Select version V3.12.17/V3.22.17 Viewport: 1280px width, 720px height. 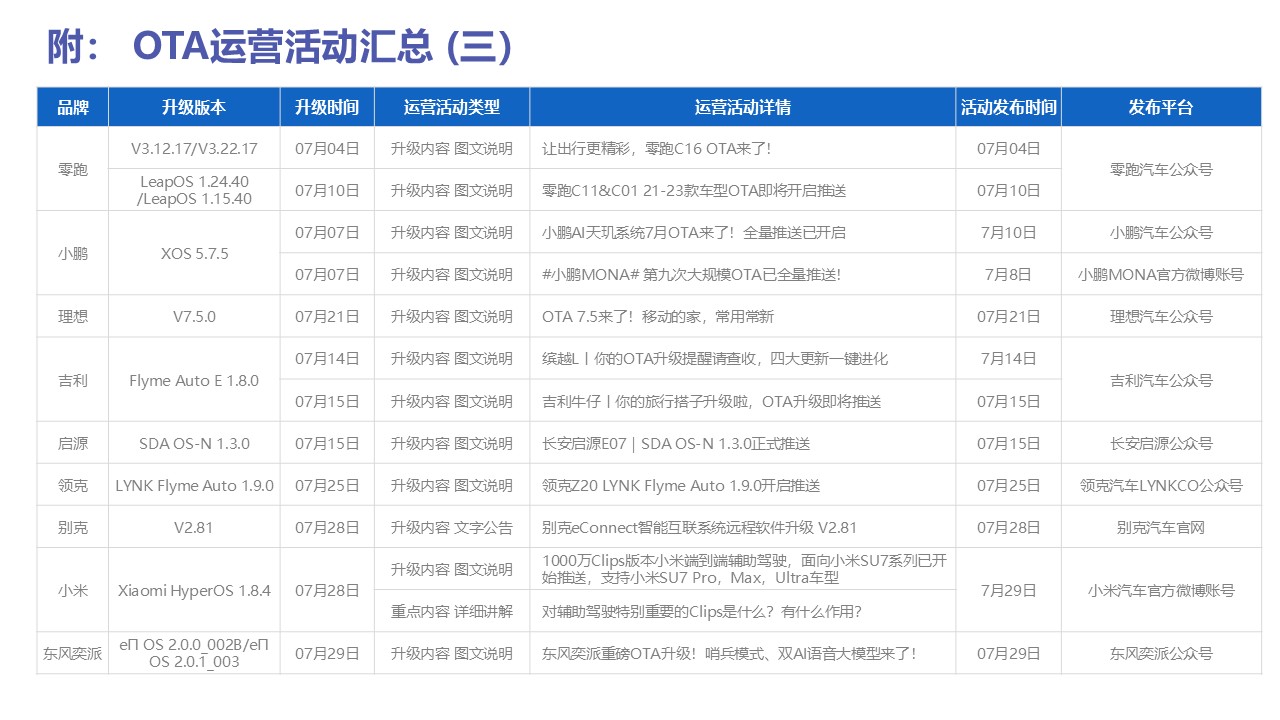coord(194,148)
